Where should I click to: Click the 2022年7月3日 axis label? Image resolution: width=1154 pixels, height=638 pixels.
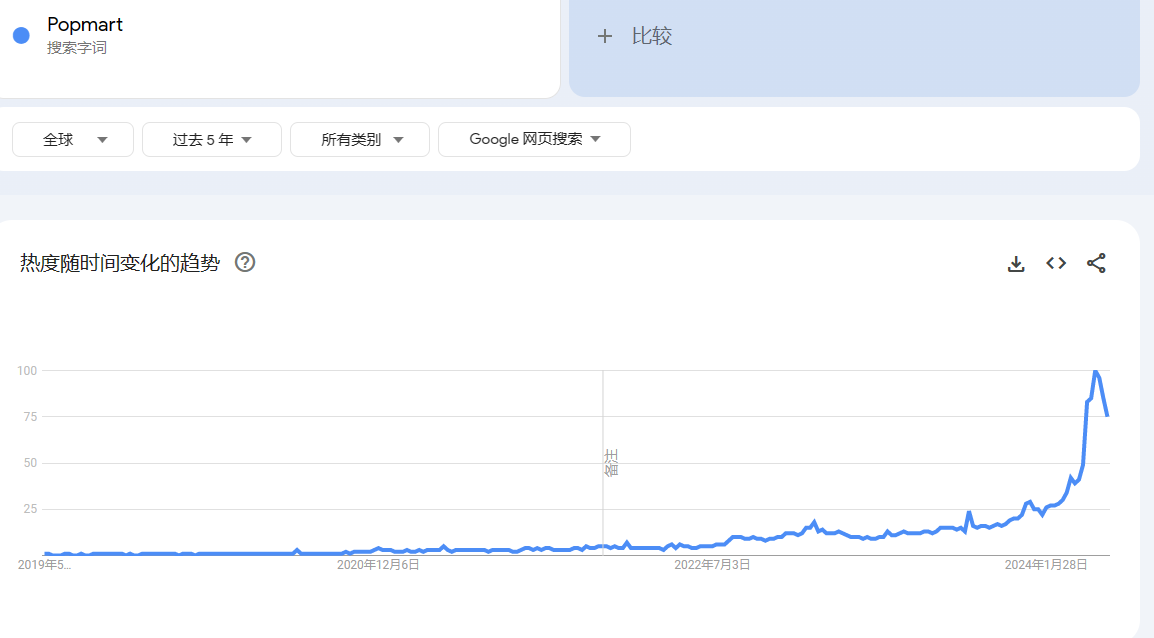(x=712, y=565)
